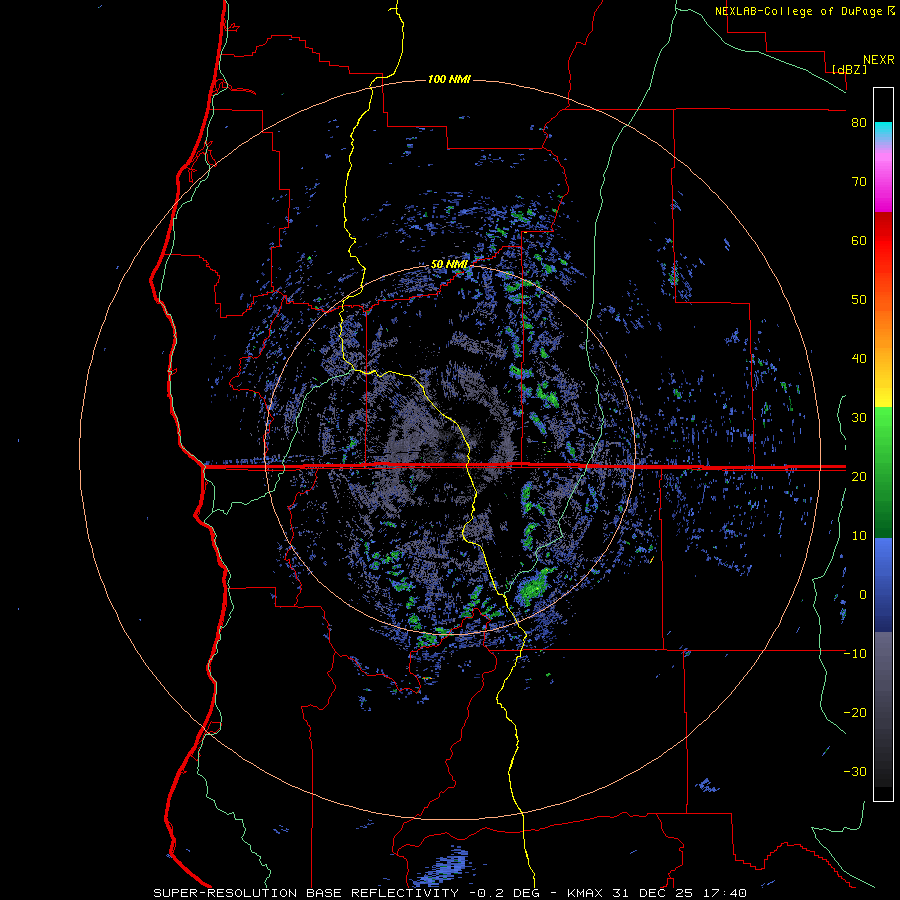Image resolution: width=900 pixels, height=900 pixels.
Task: Click the -30 value on dBZ scale
Action: (x=855, y=771)
